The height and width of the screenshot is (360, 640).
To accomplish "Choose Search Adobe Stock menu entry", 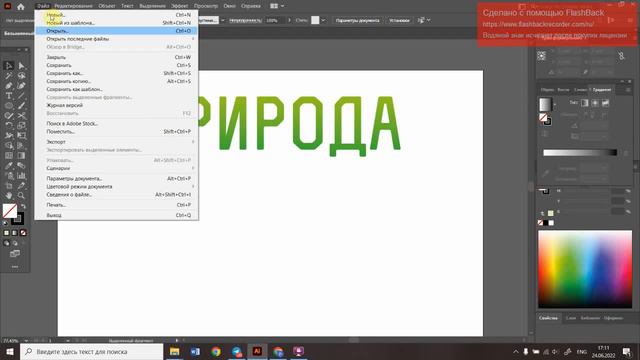I will tap(116, 123).
